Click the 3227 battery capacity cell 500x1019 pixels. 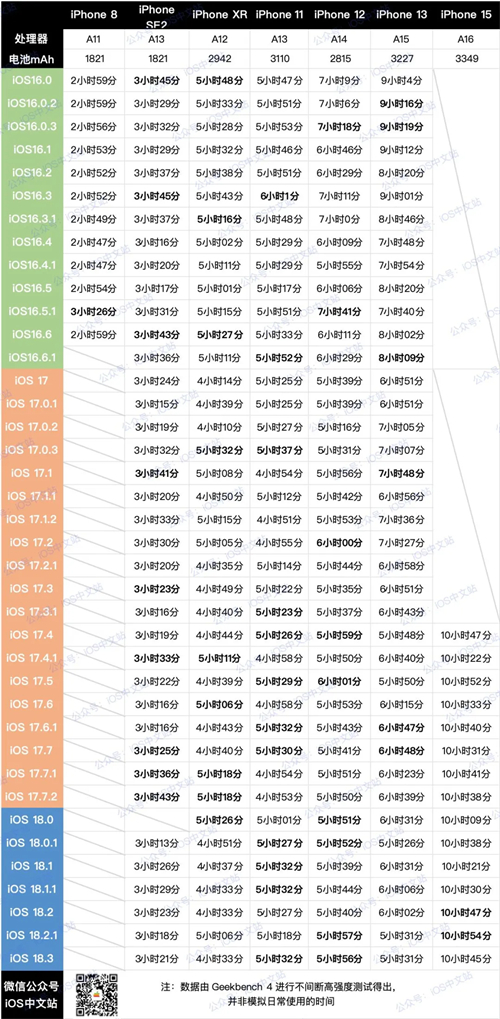pos(402,59)
